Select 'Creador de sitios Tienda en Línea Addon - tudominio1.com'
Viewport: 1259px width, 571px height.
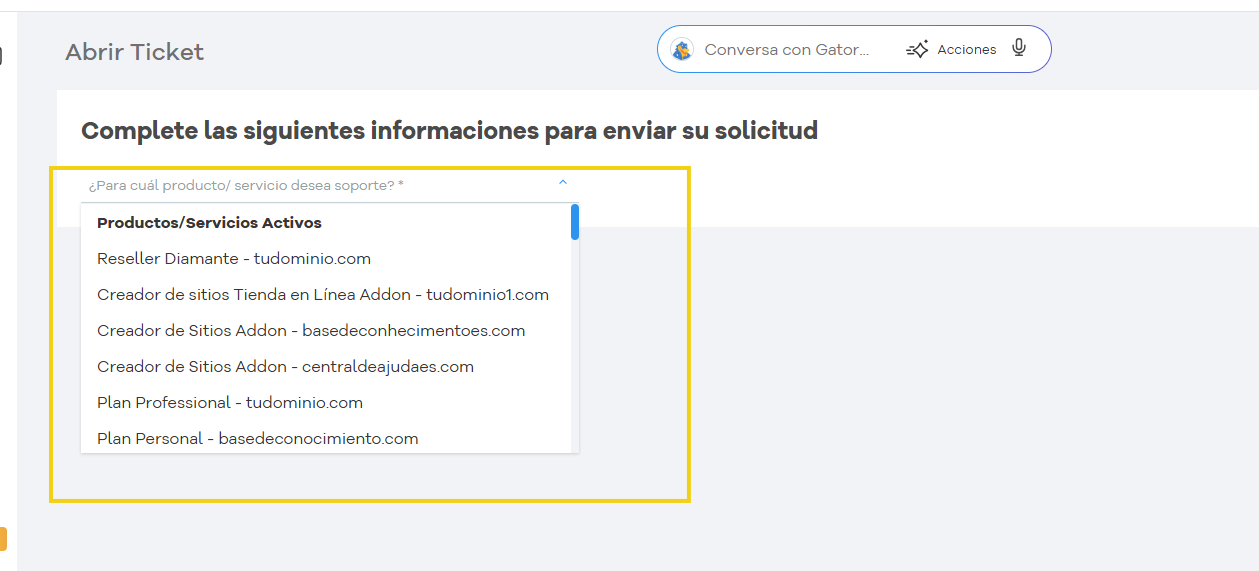click(326, 295)
